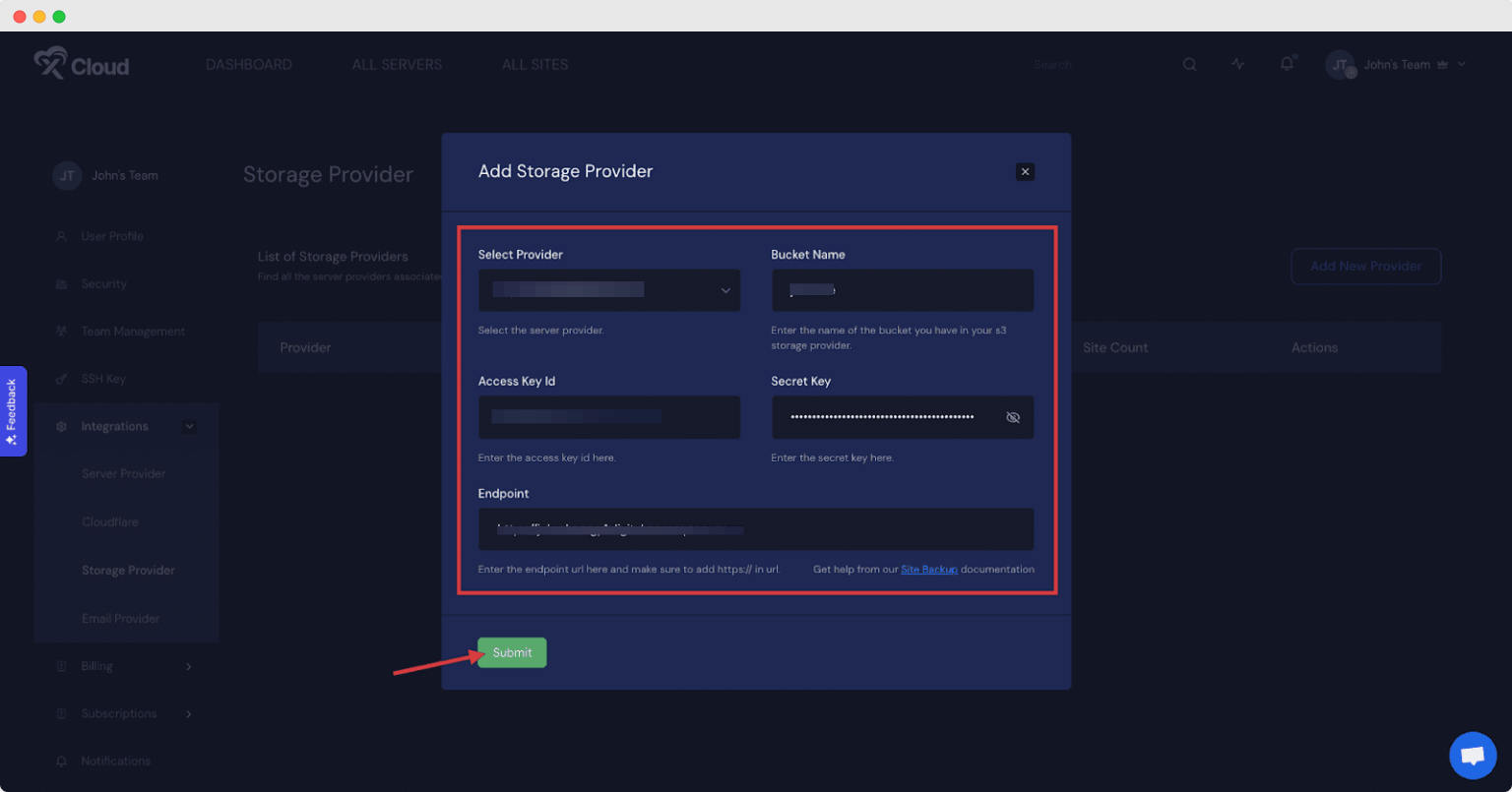Click inside the Bucket Name field
The width and height of the screenshot is (1512, 792).
tap(902, 290)
